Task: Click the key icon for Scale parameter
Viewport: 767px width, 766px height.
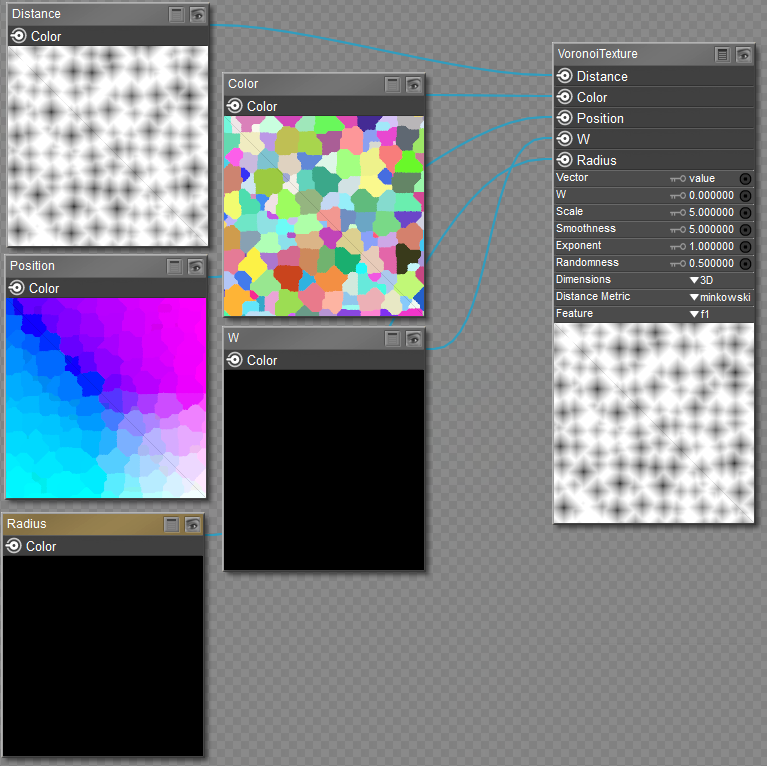Action: (677, 213)
